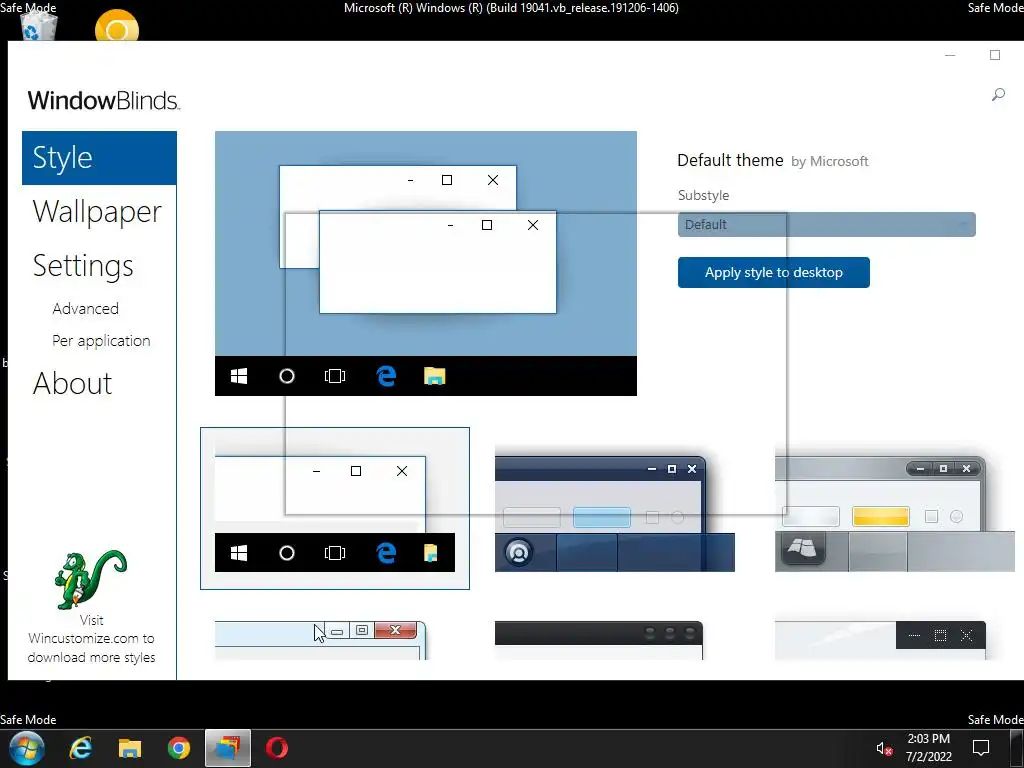Open Advanced settings sub-item
The width and height of the screenshot is (1024, 768).
[86, 308]
